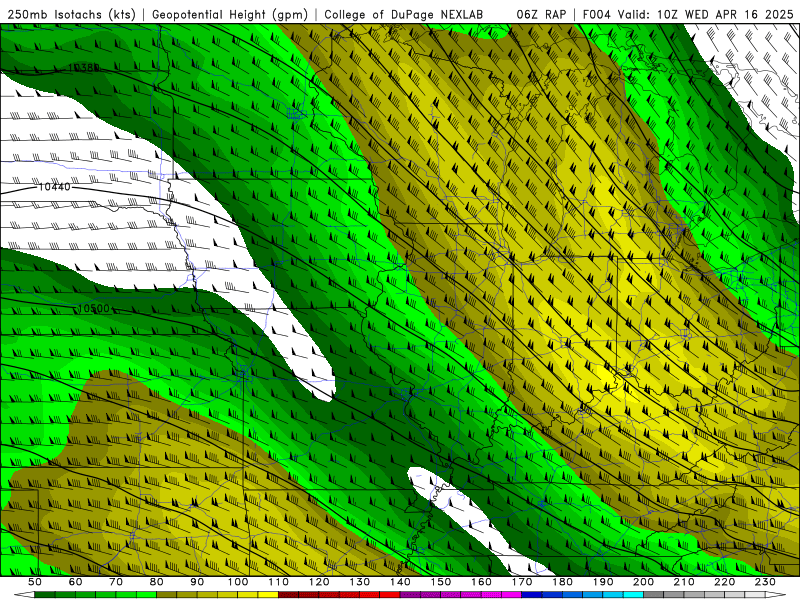Click the '250mb Isotachs (kts)' title text

click(x=72, y=15)
